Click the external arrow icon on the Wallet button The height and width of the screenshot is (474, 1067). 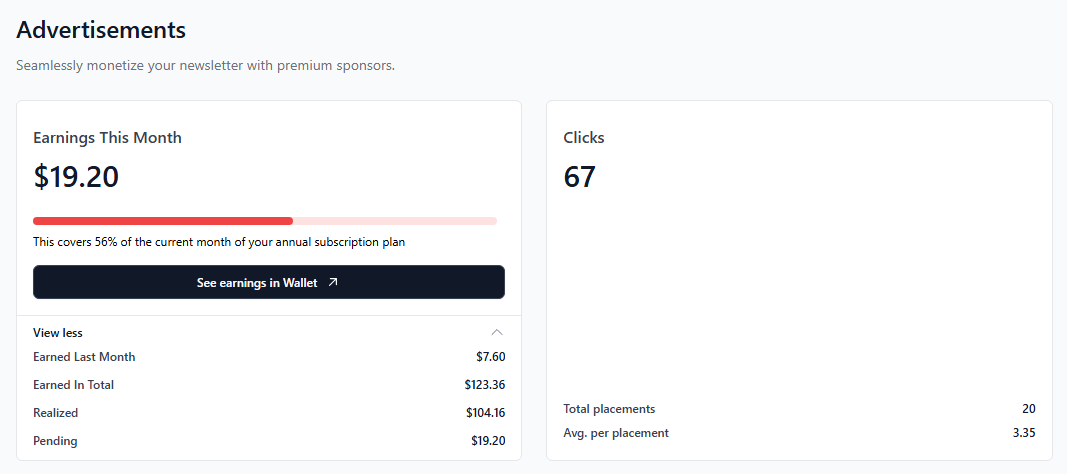click(x=333, y=283)
